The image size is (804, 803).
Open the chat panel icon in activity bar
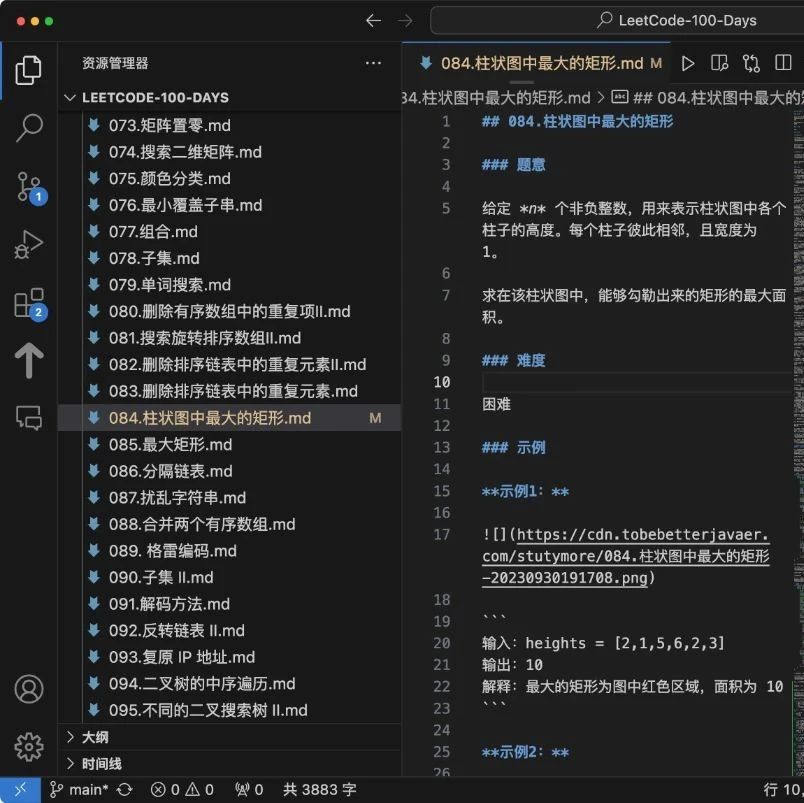(x=29, y=418)
